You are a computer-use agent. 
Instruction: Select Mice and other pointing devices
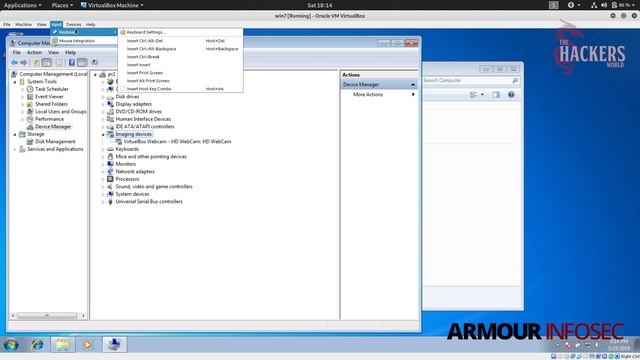point(151,157)
